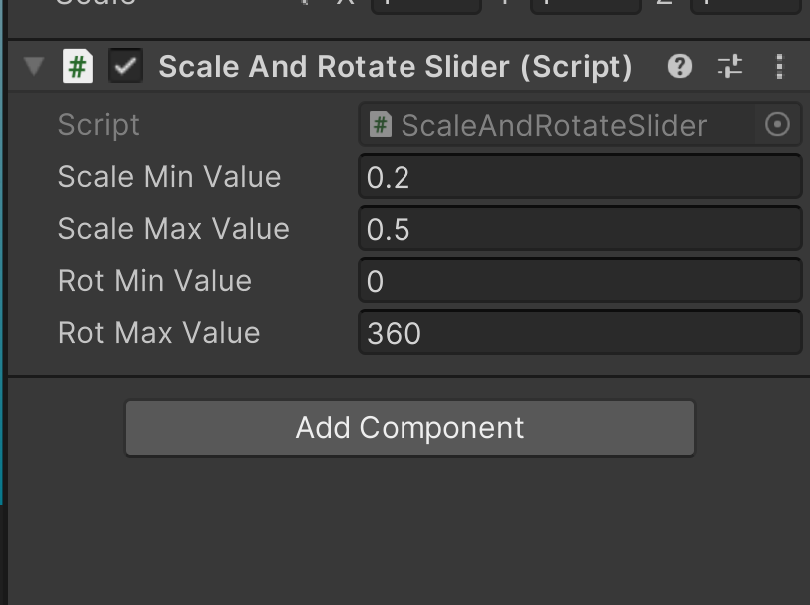Viewport: 810px width, 605px height.
Task: Click the grayed-out Script property label
Action: [x=99, y=125]
